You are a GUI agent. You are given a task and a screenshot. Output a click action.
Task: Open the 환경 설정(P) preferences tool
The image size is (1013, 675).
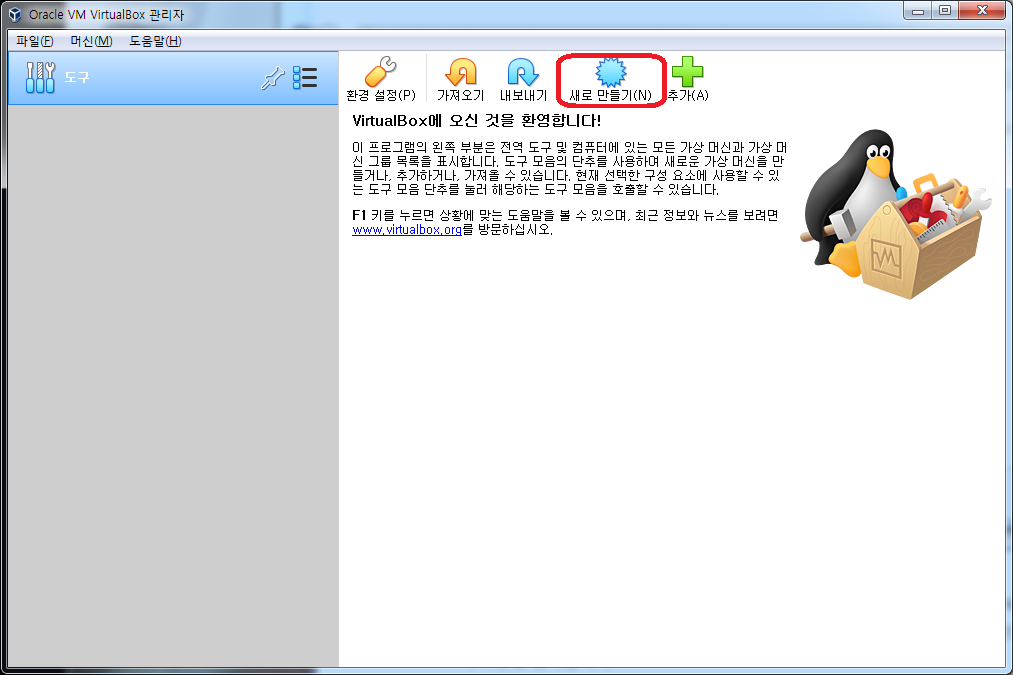pyautogui.click(x=381, y=79)
